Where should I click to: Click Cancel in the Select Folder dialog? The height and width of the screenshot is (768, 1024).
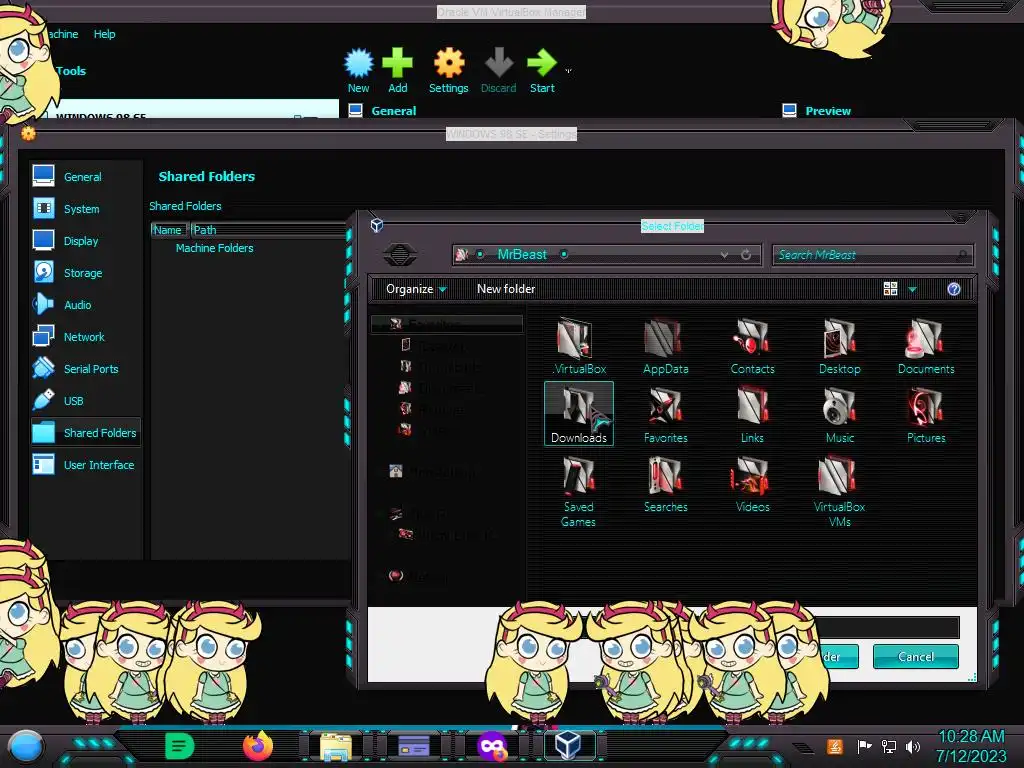(x=916, y=656)
